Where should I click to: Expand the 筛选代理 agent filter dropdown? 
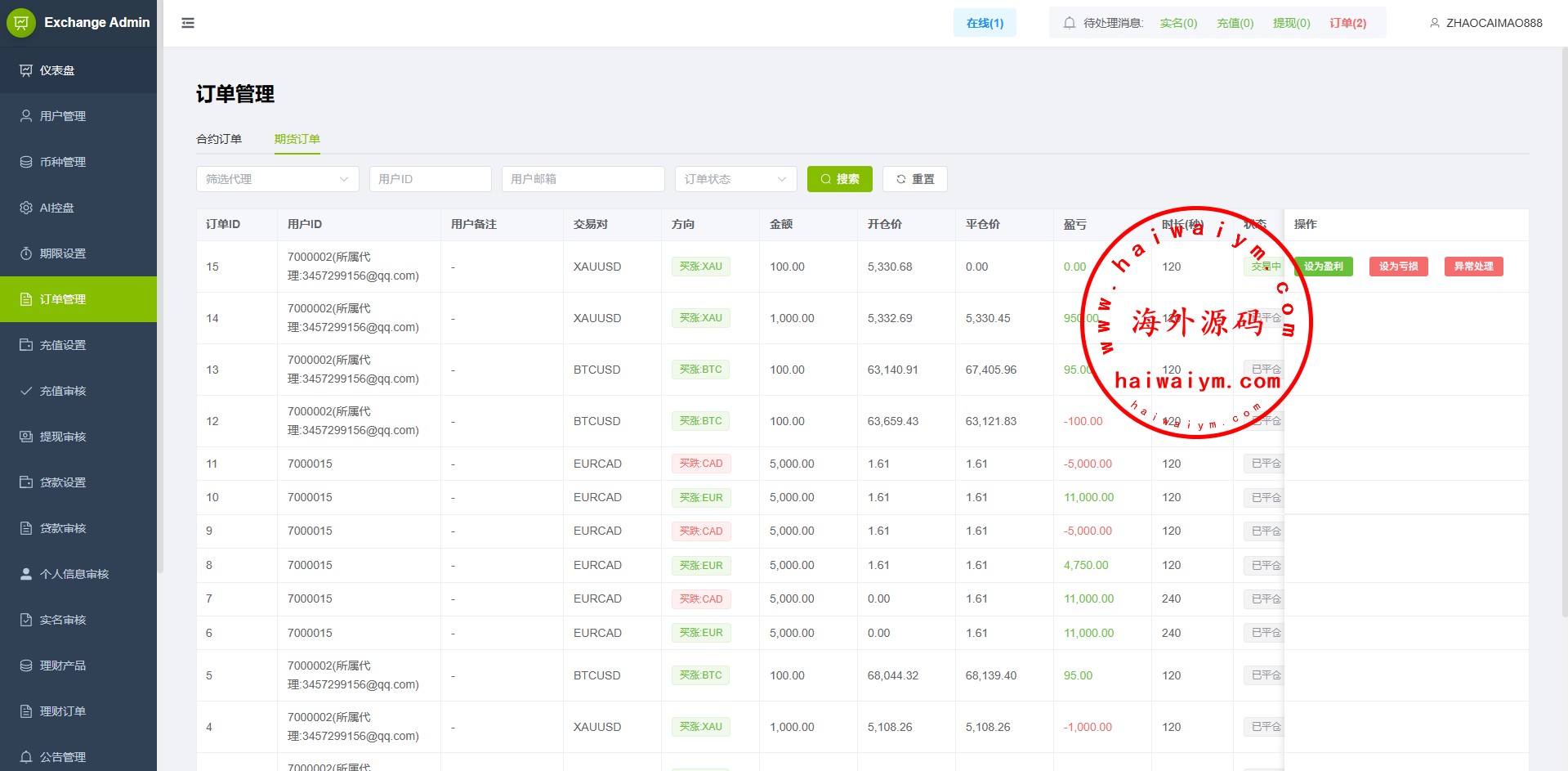277,179
